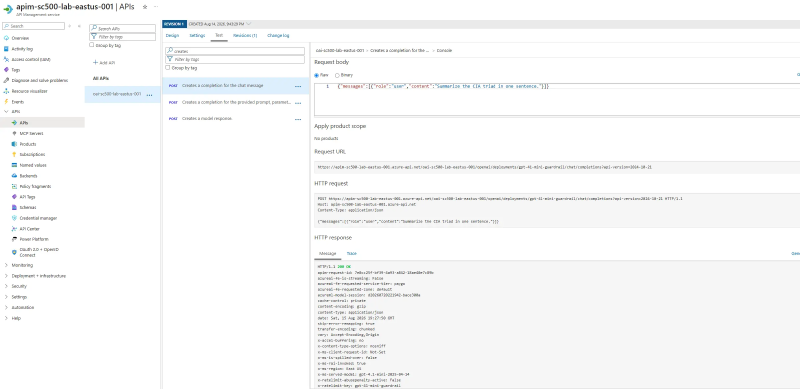Screen dimensions: 800x389
Task: Click the green APIs arrow icon
Action: pyautogui.click(x=14, y=123)
